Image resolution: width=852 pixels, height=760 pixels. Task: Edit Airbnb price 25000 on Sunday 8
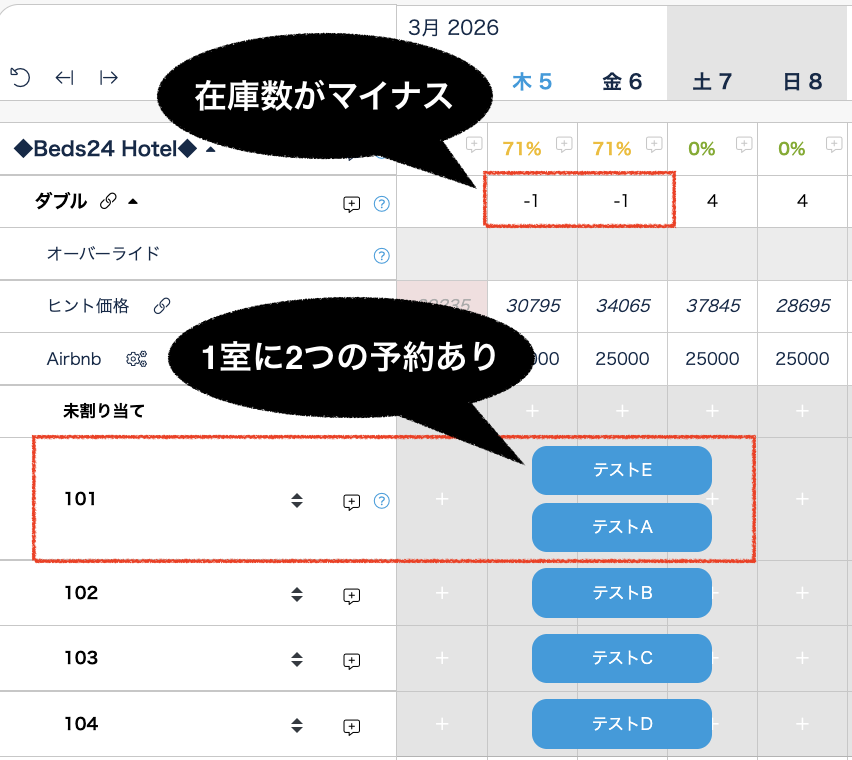point(802,359)
